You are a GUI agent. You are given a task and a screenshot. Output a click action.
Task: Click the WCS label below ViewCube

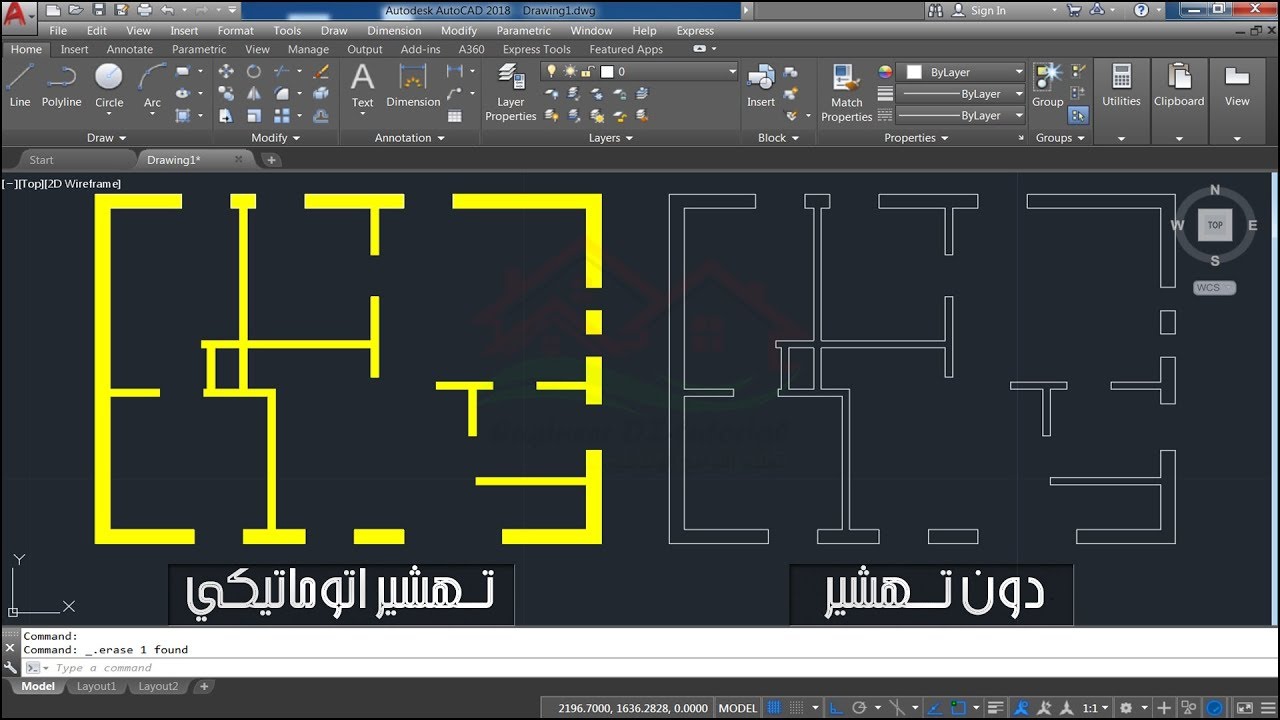point(1214,288)
